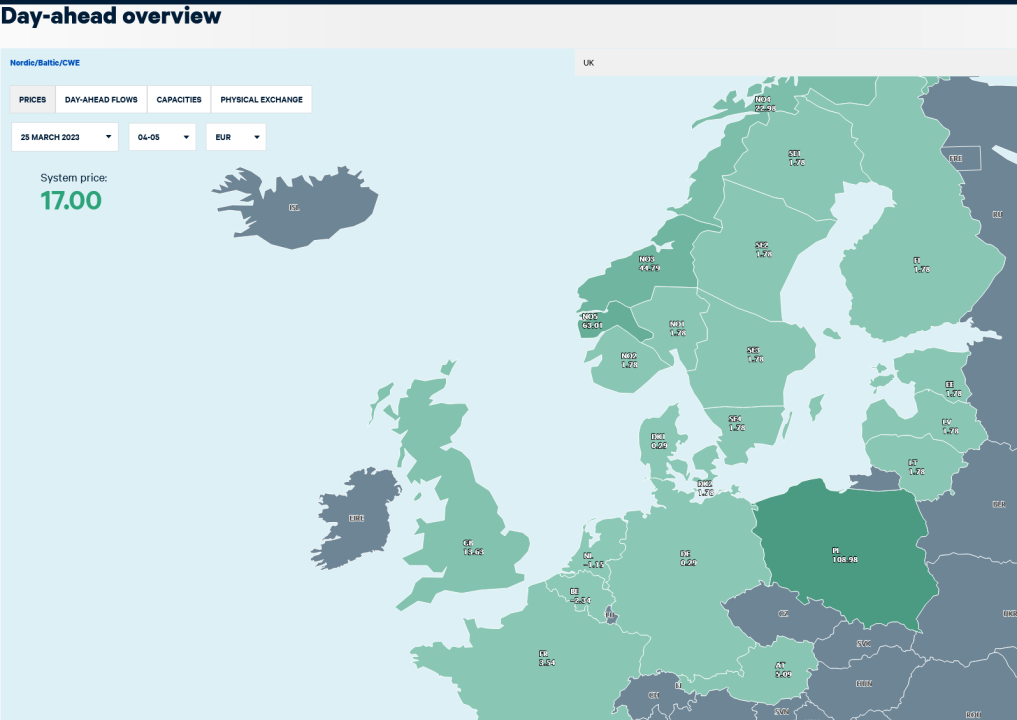Click the Austria AT price area
The height and width of the screenshot is (720, 1017).
click(x=783, y=669)
